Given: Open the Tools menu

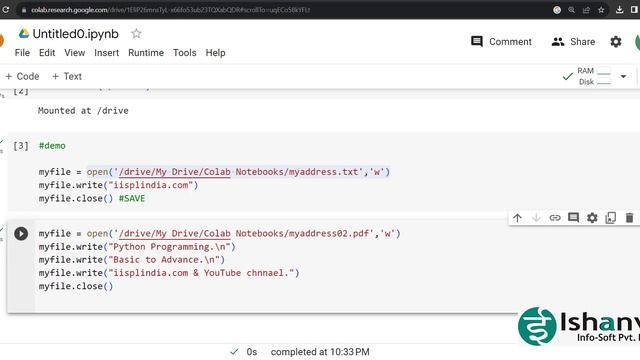Looking at the screenshot, I should (184, 53).
